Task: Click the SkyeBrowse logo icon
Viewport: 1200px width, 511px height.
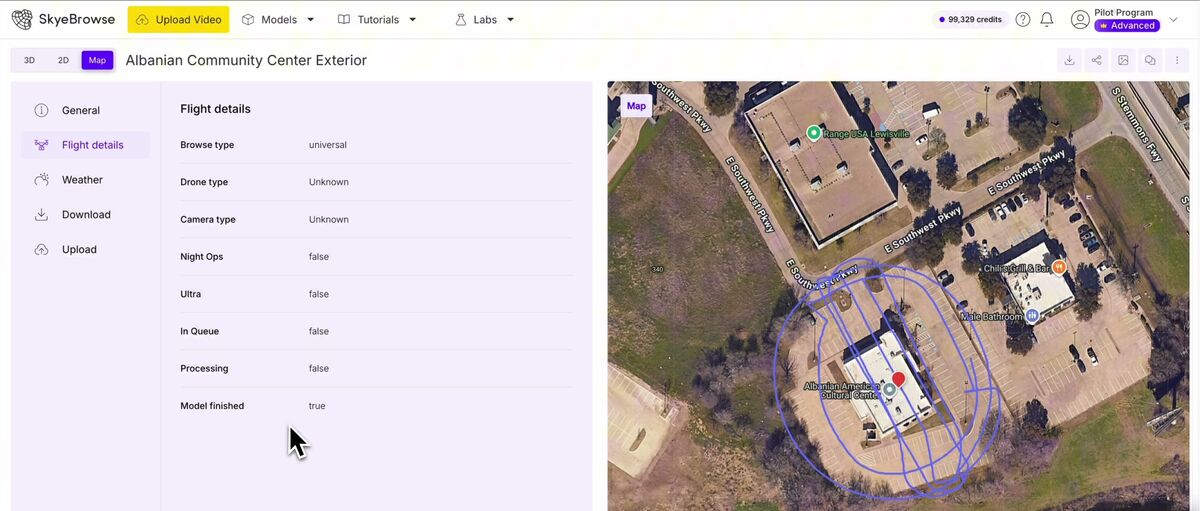Action: tap(22, 19)
